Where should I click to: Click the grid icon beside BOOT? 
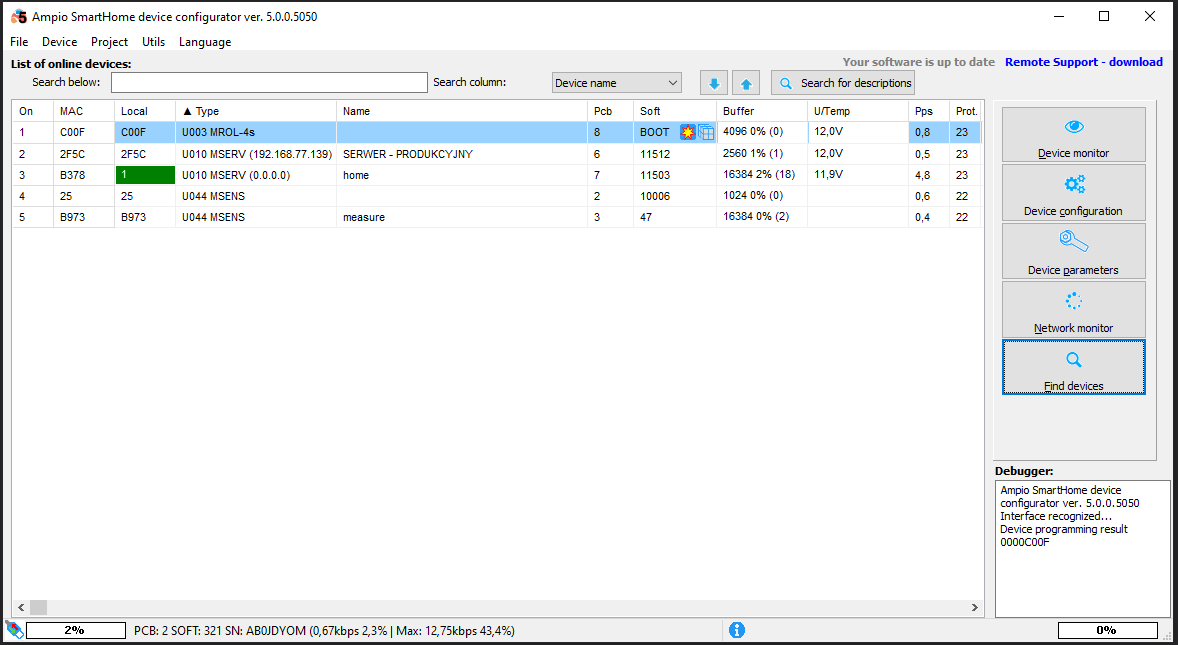(705, 132)
